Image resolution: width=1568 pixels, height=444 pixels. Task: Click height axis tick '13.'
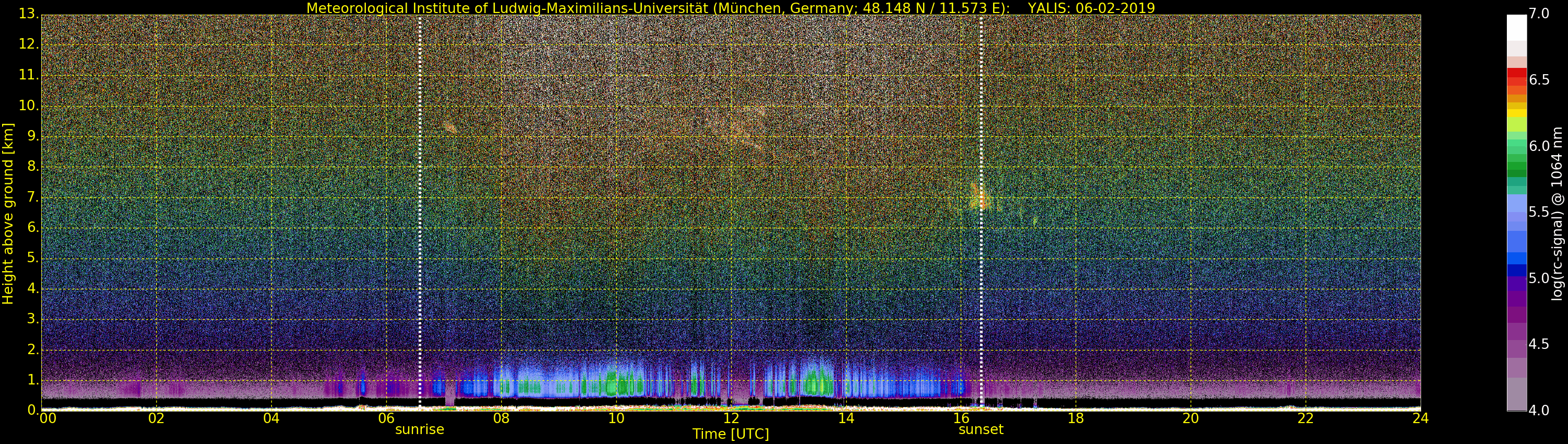(x=29, y=14)
